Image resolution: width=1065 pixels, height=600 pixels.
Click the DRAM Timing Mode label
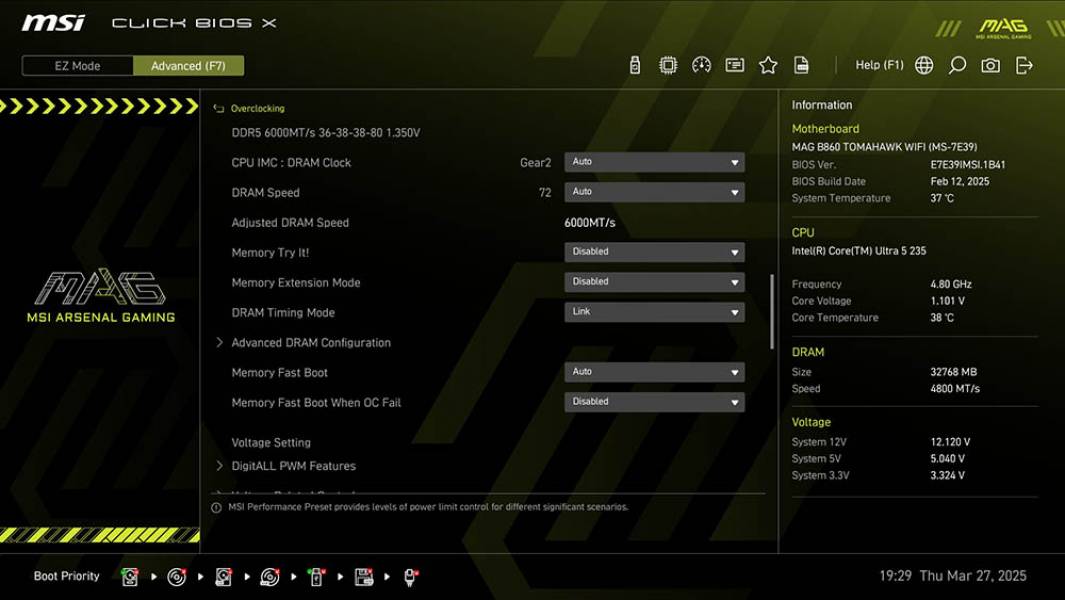(283, 313)
